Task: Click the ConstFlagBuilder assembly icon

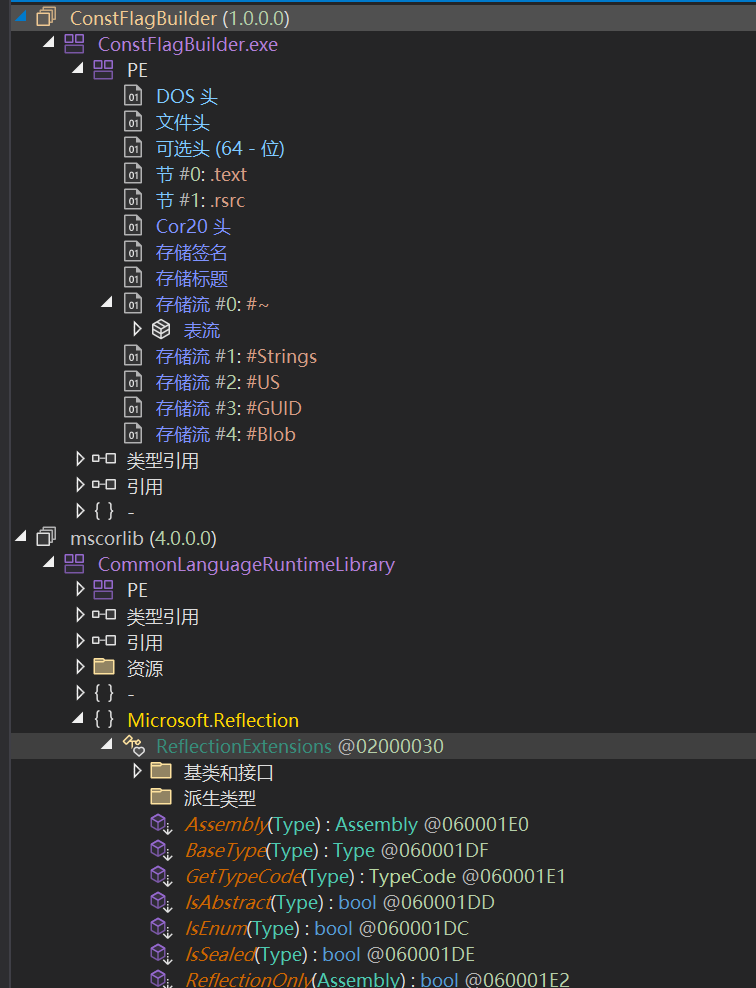Action: (x=45, y=18)
